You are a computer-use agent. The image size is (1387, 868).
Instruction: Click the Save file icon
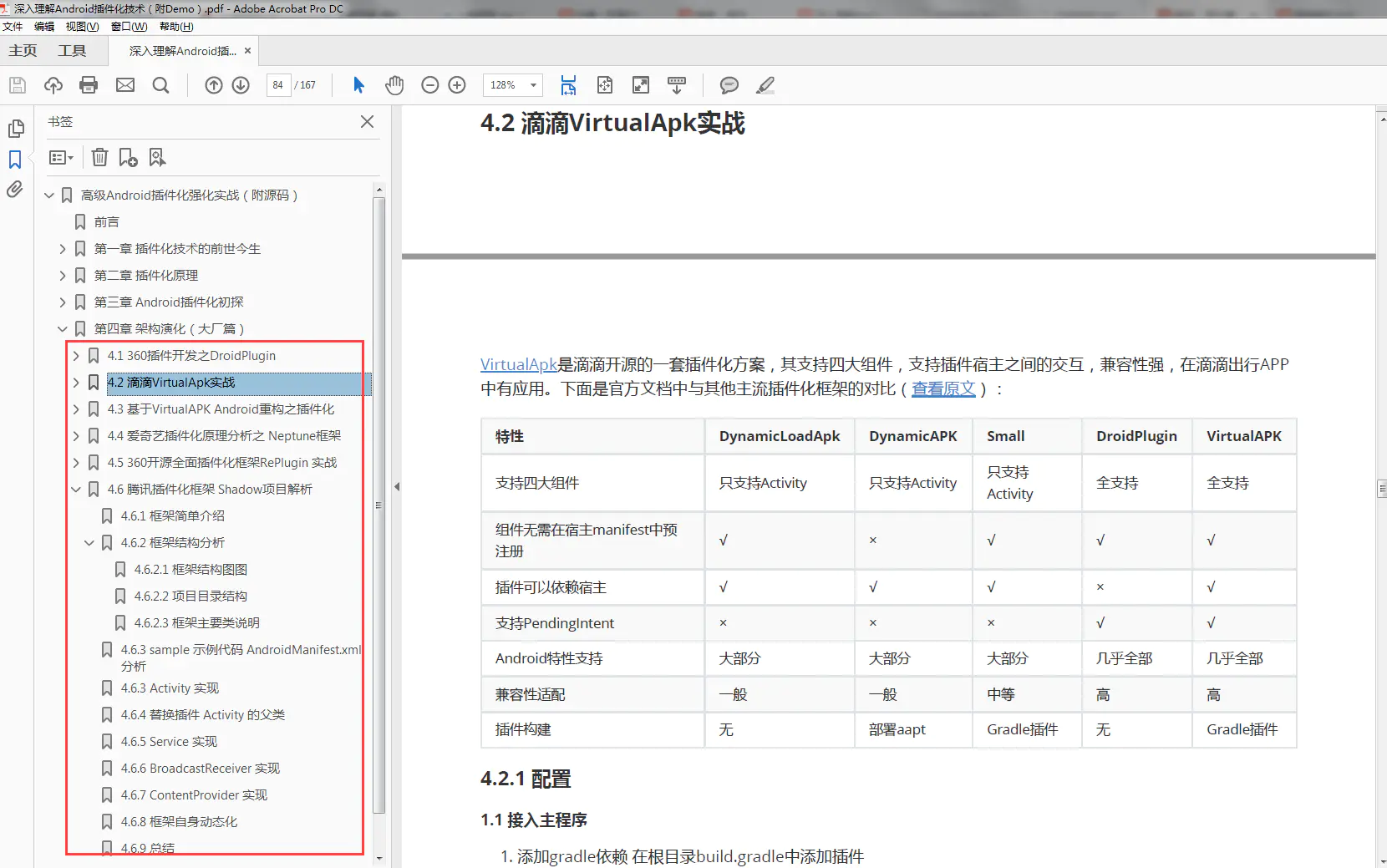coord(18,85)
